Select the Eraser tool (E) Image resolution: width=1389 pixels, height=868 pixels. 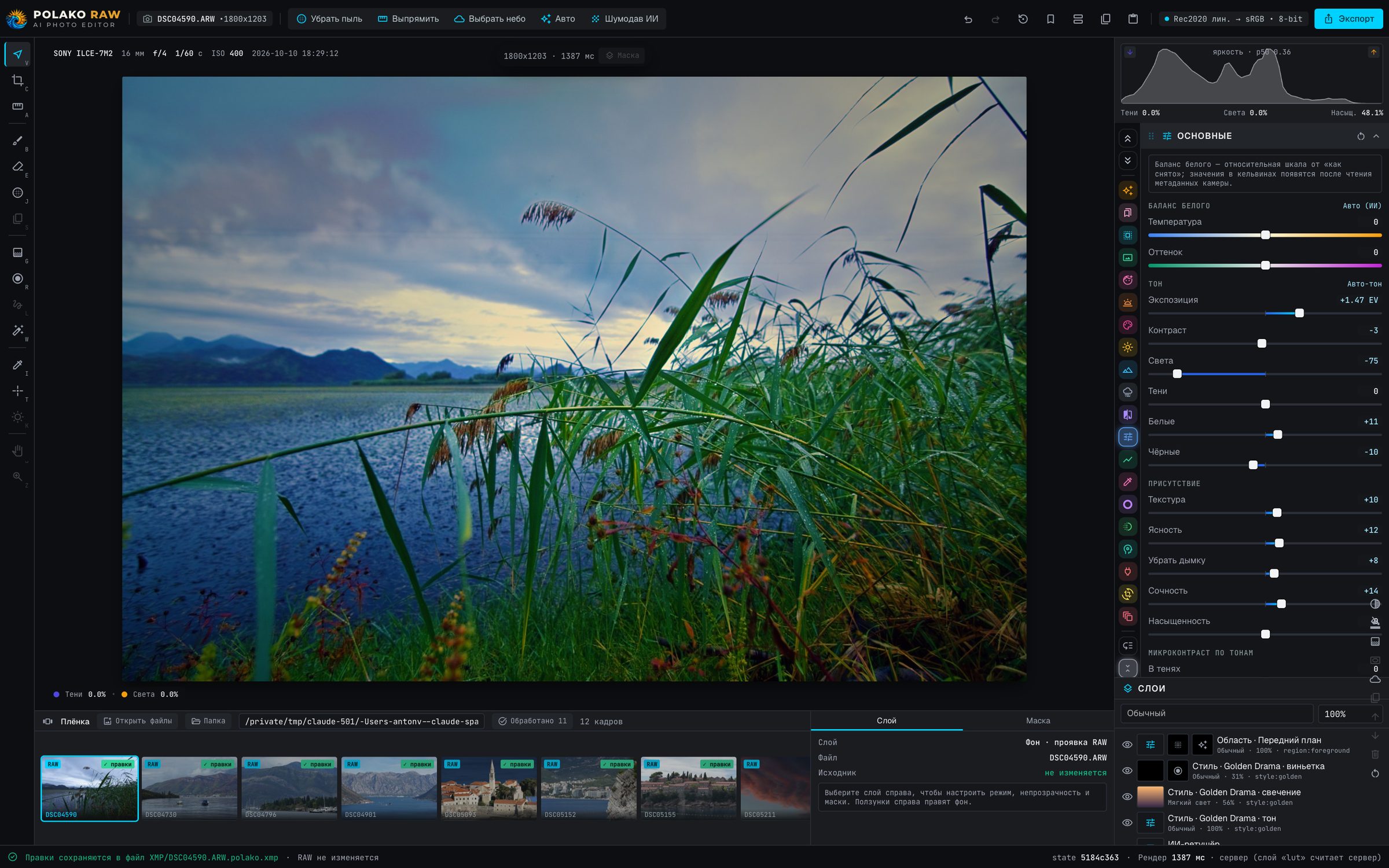[x=18, y=167]
